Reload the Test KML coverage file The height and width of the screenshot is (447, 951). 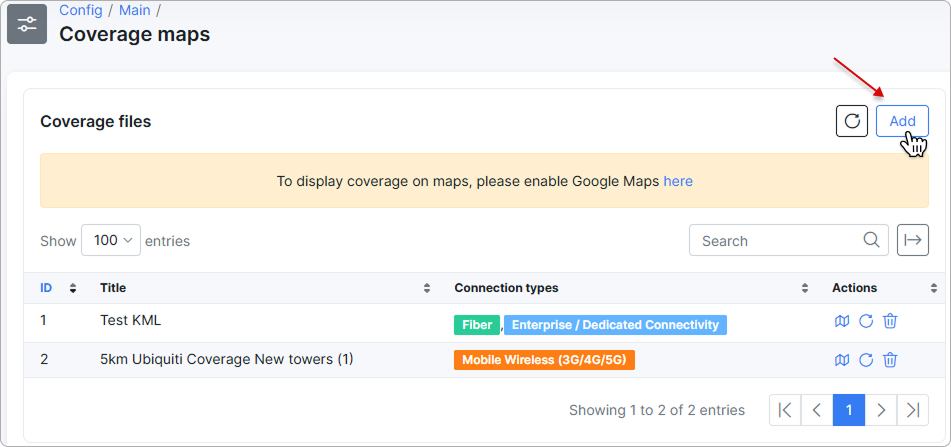pos(866,321)
